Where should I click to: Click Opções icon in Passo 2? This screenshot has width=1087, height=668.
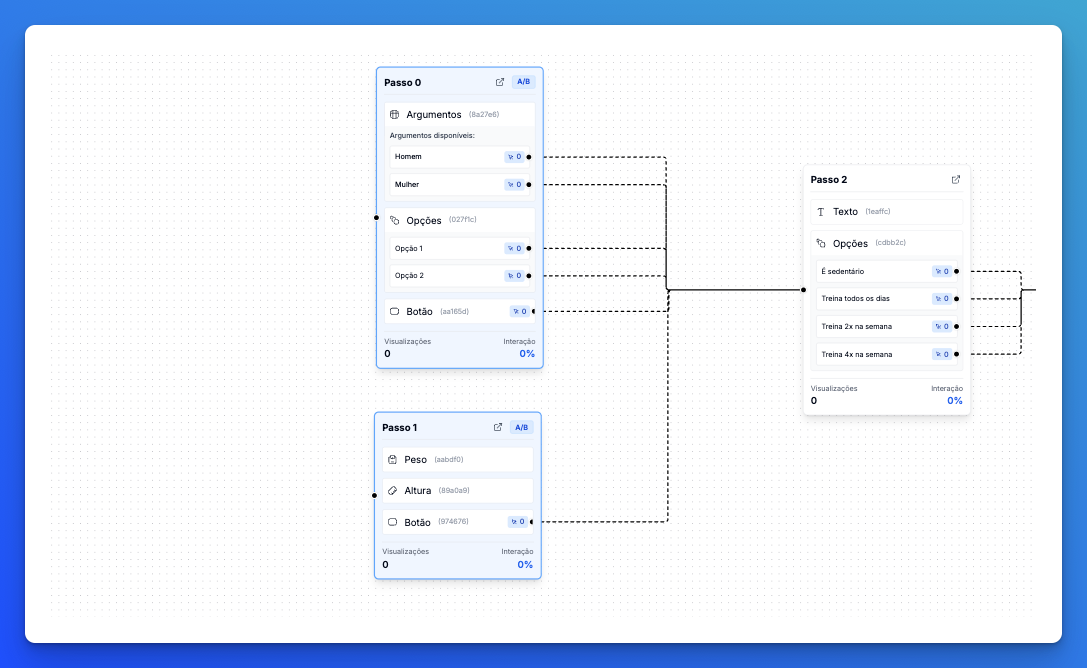pos(821,243)
